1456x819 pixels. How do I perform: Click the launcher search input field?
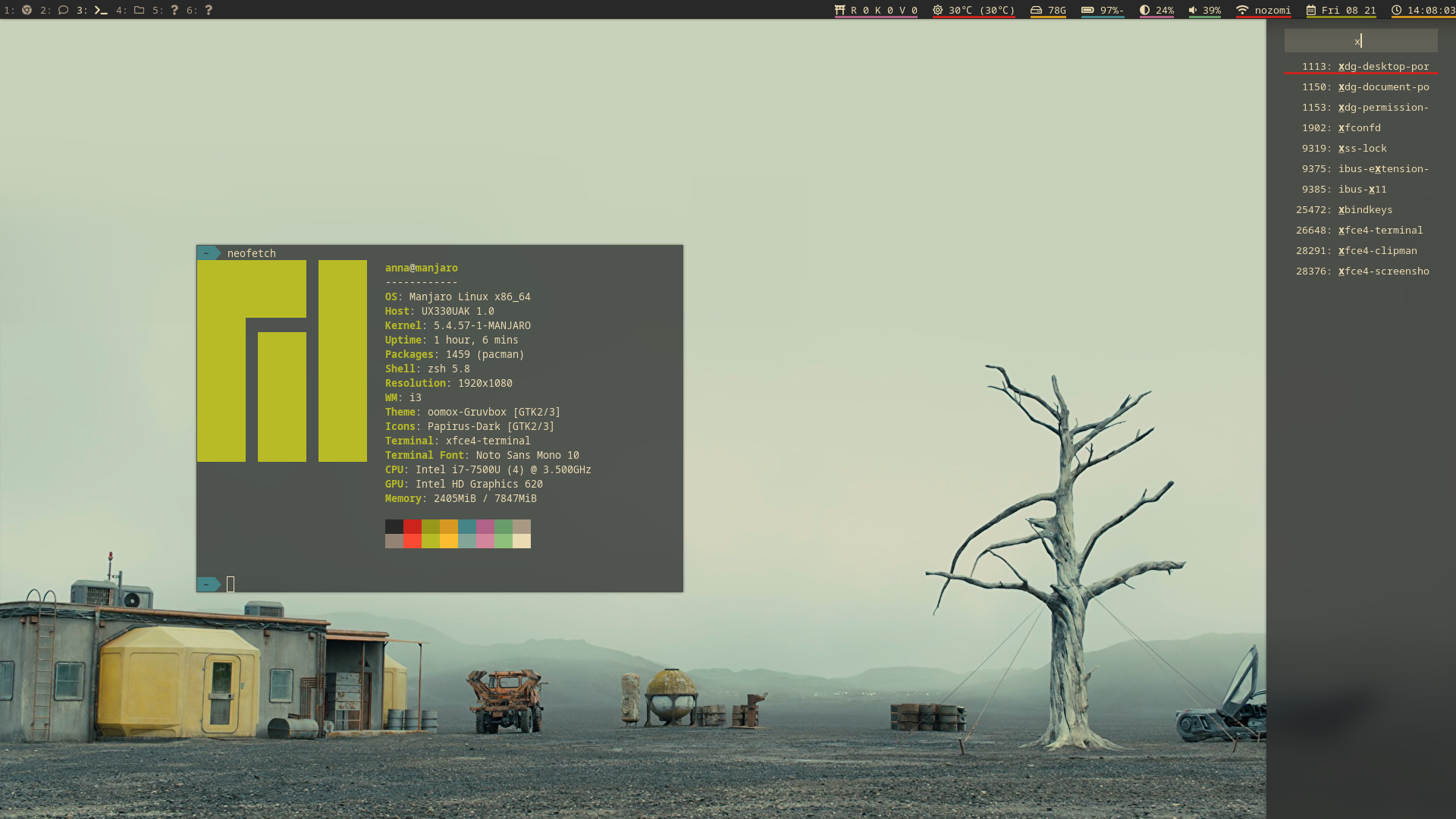click(1360, 41)
